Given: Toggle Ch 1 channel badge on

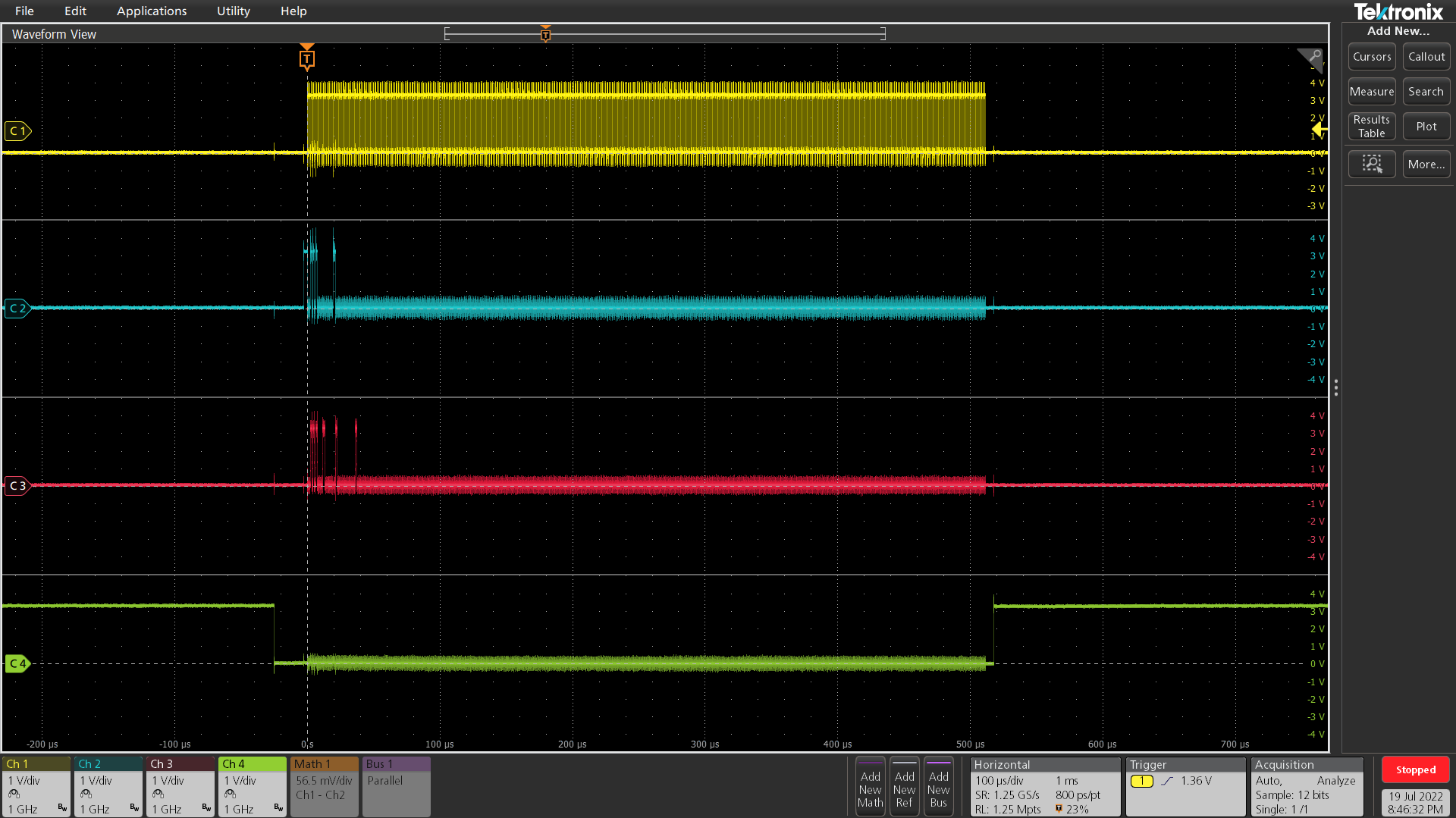Looking at the screenshot, I should [x=36, y=786].
